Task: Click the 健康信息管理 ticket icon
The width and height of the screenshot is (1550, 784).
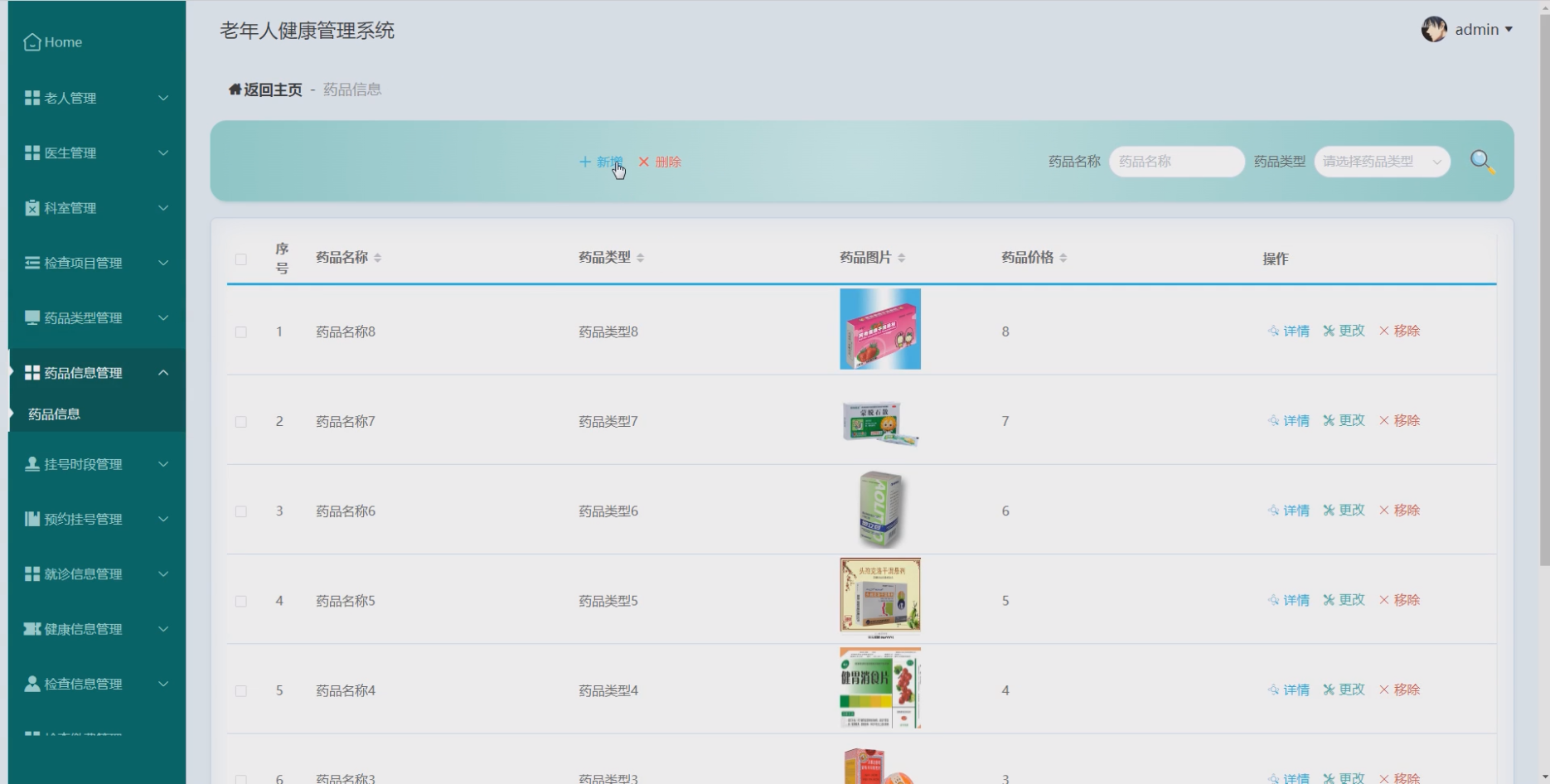Action: pos(32,629)
